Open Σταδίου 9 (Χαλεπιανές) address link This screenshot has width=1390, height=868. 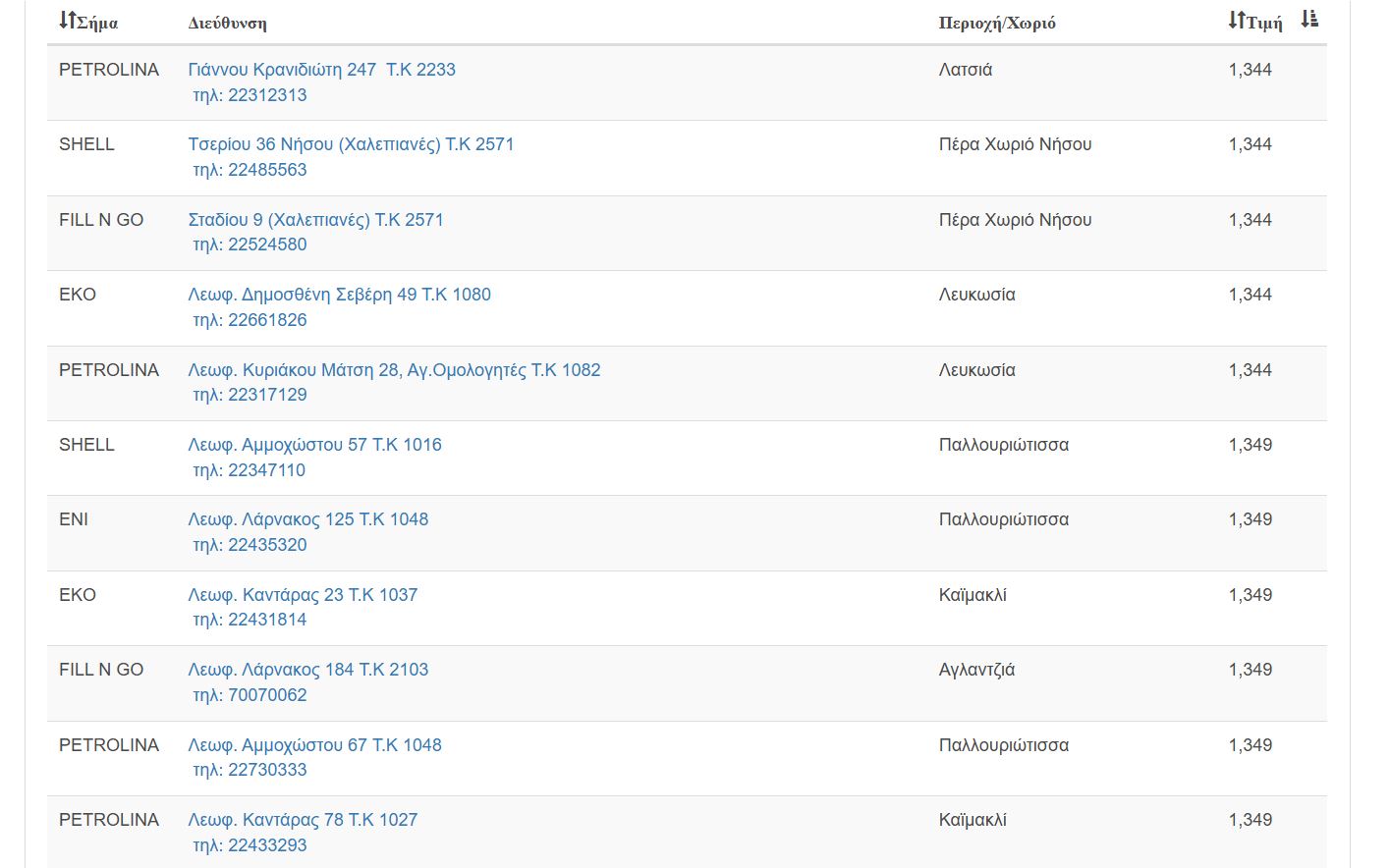coord(315,220)
